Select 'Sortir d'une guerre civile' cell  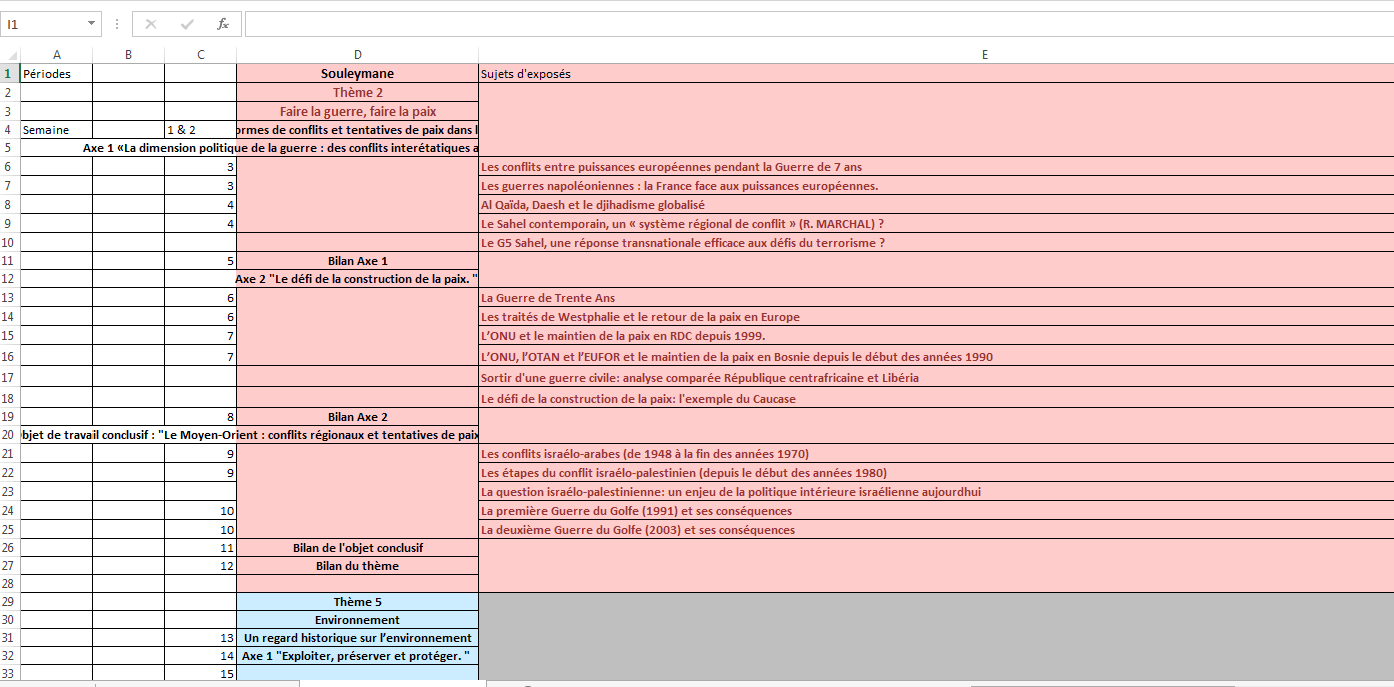tap(936, 378)
